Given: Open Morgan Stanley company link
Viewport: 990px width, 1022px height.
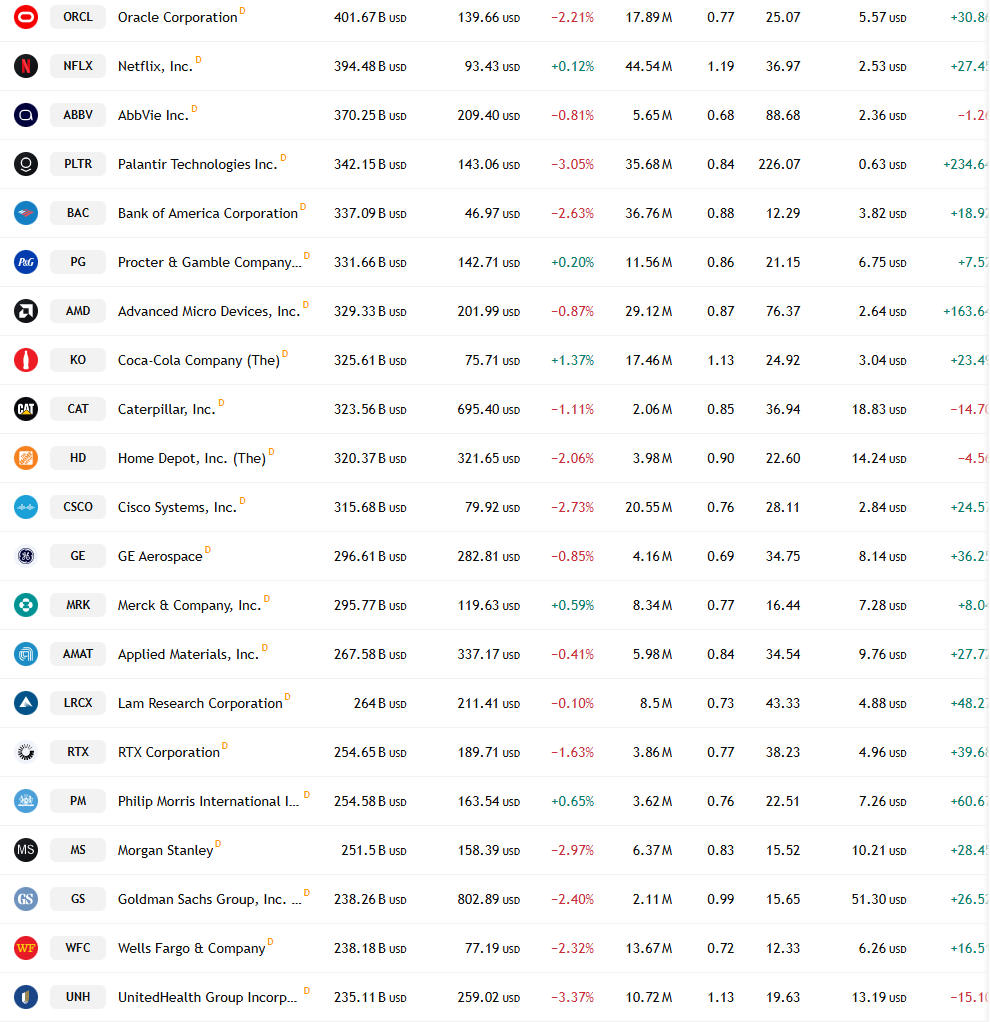Looking at the screenshot, I should point(166,851).
